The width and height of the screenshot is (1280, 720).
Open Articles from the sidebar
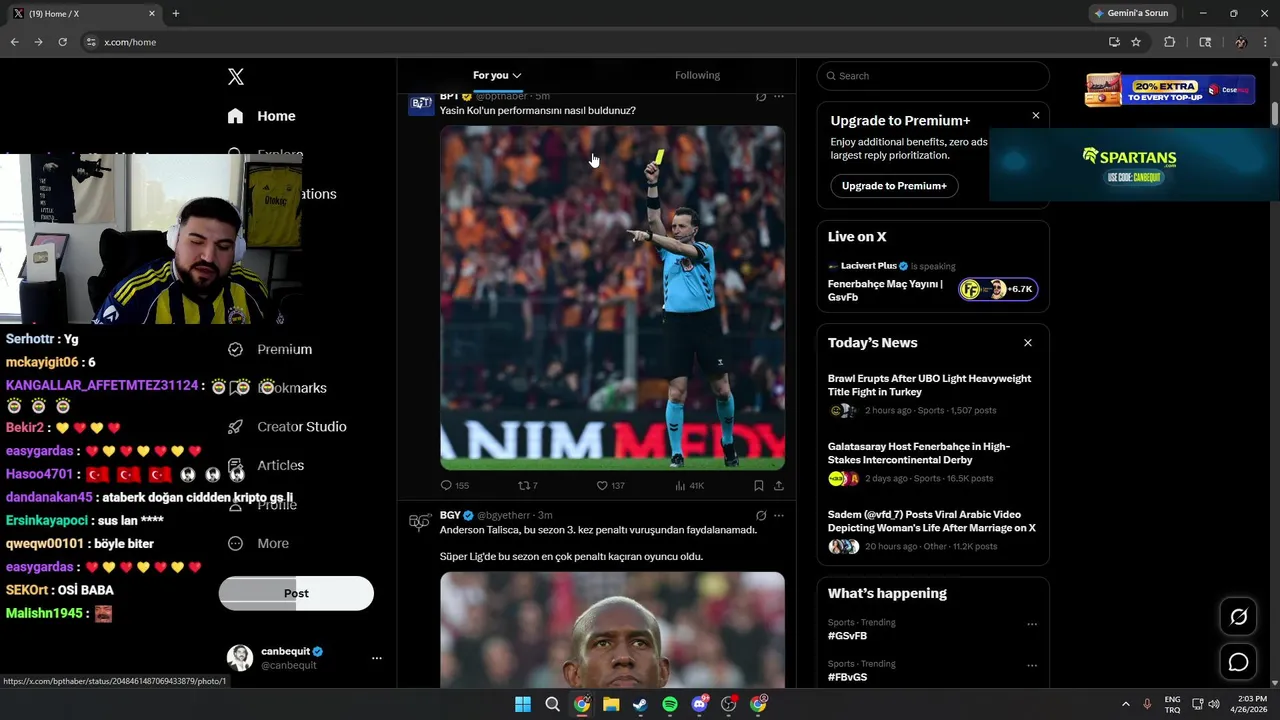266,465
